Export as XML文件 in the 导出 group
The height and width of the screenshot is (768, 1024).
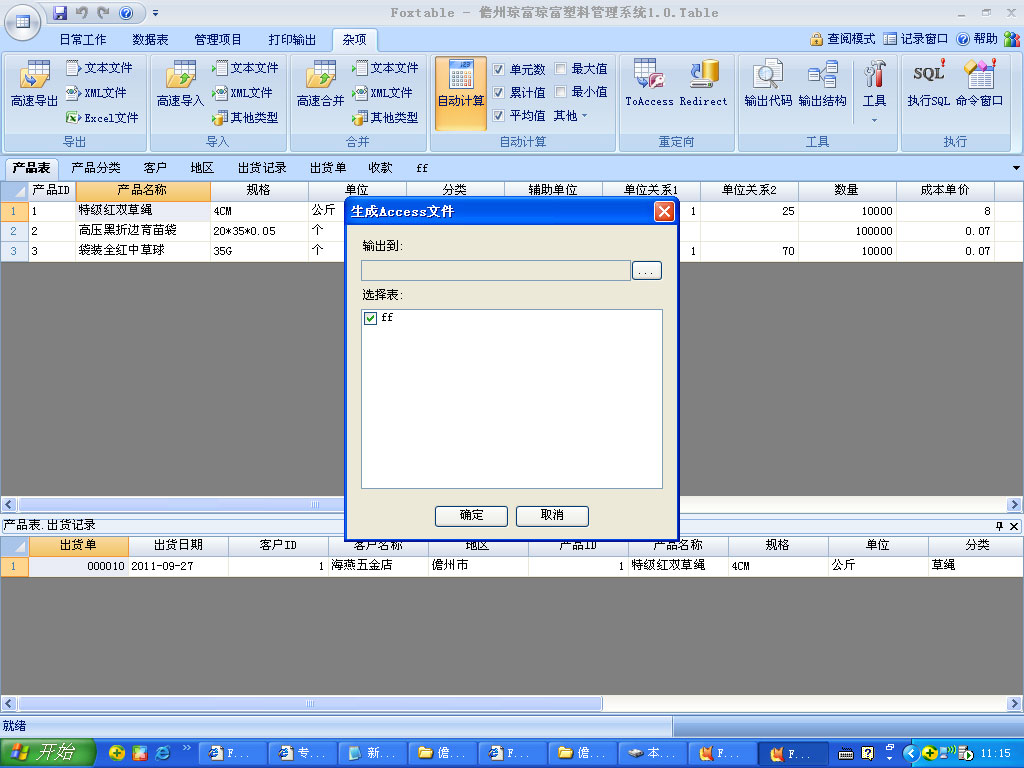coord(97,93)
